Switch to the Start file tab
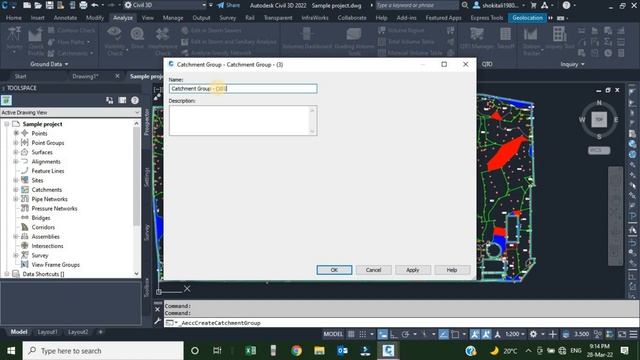 click(x=20, y=76)
